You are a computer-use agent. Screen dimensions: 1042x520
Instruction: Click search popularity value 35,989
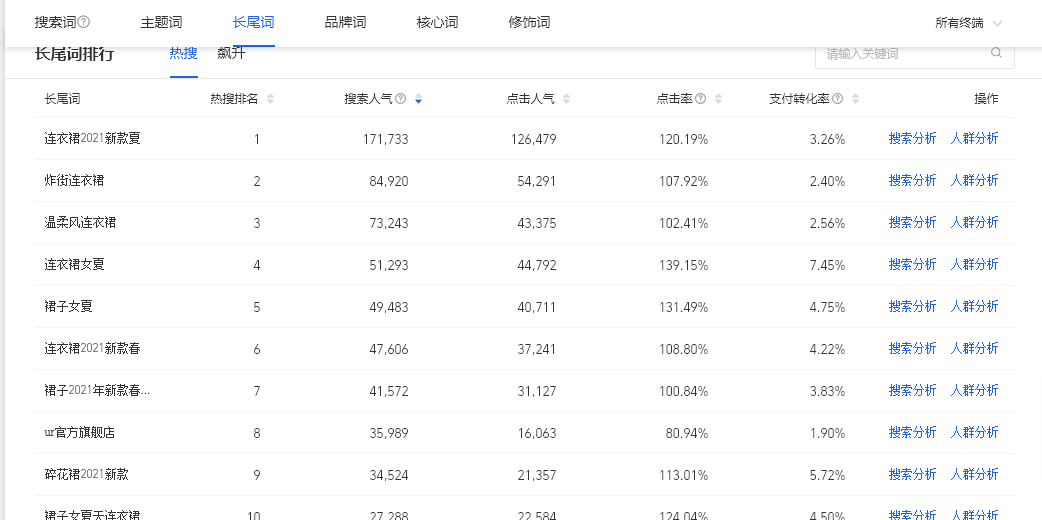(x=389, y=433)
